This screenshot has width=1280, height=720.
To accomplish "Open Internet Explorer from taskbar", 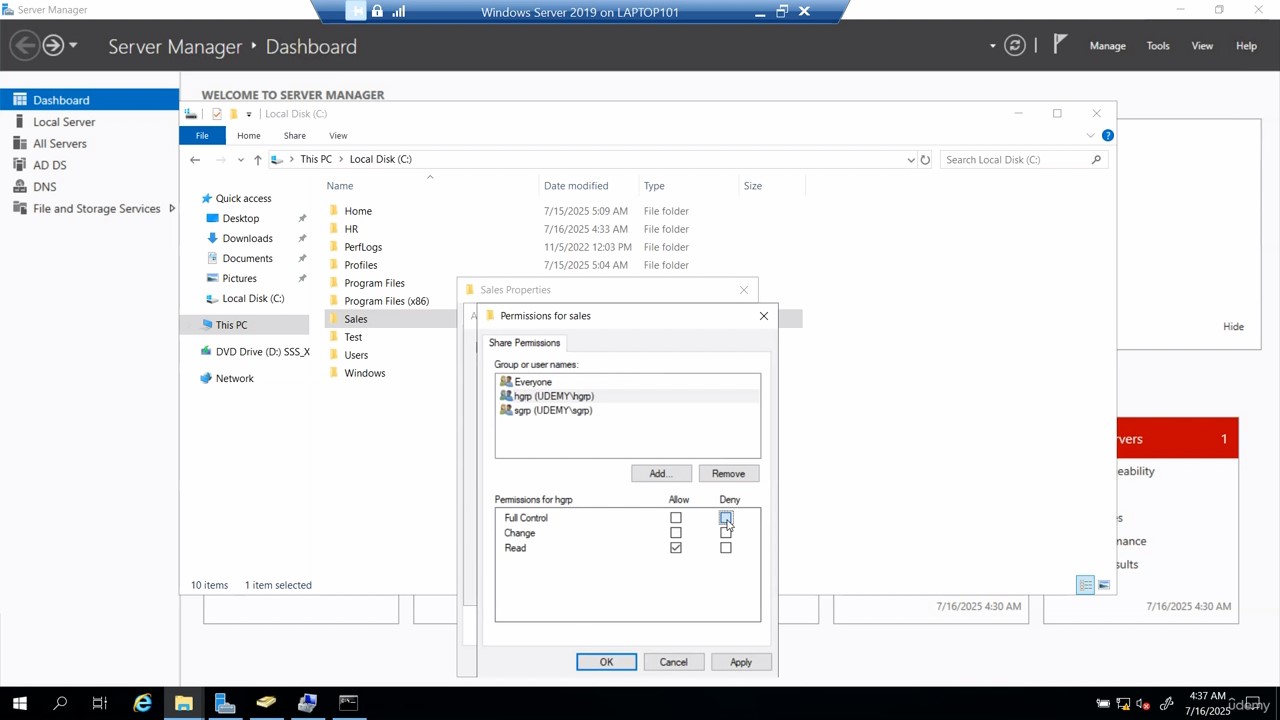I will 143,704.
